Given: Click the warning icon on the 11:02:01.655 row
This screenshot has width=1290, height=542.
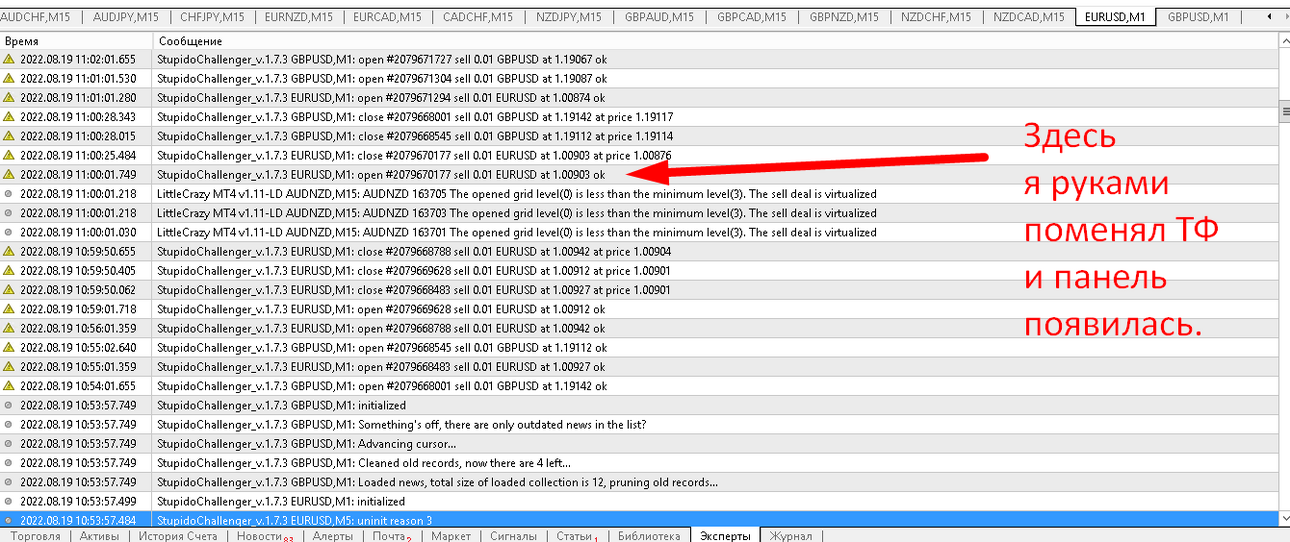Looking at the screenshot, I should point(9,59).
